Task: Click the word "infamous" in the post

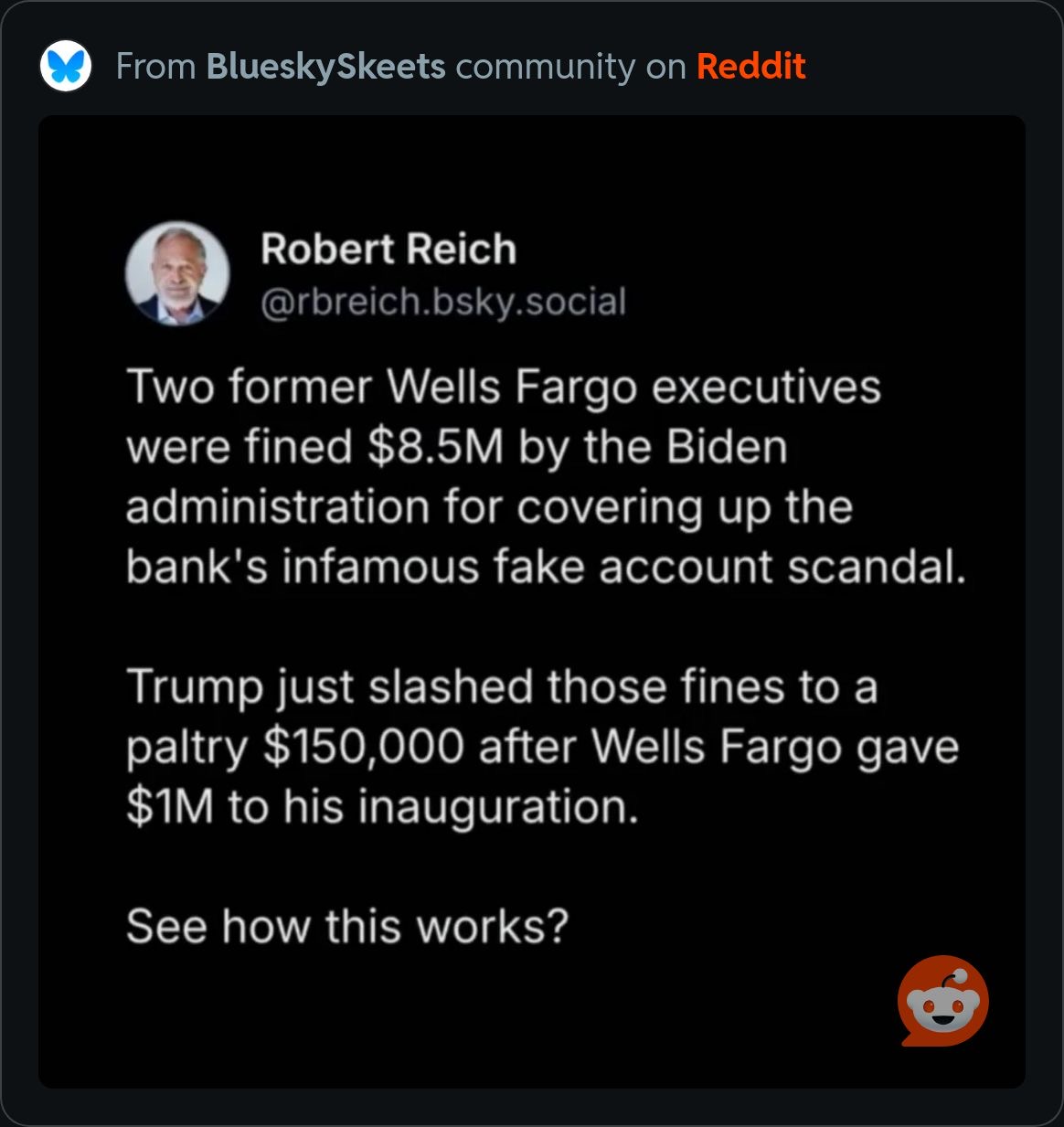Action: point(380,567)
